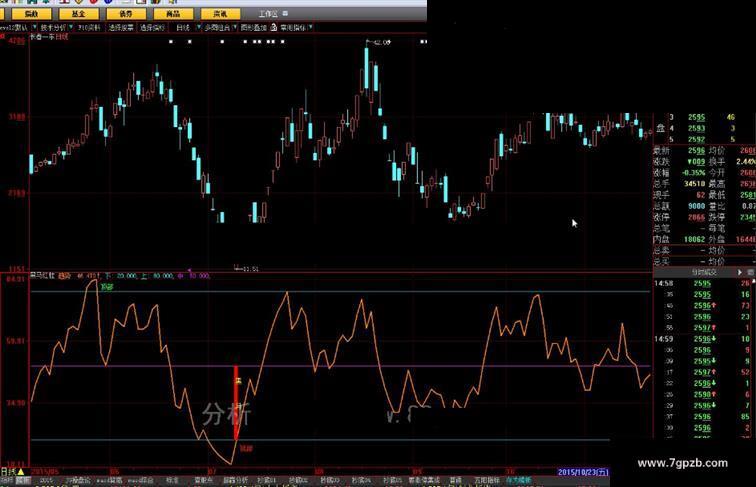
Task: Toggle the lock icon beside 图形叠加
Action: tap(274, 27)
